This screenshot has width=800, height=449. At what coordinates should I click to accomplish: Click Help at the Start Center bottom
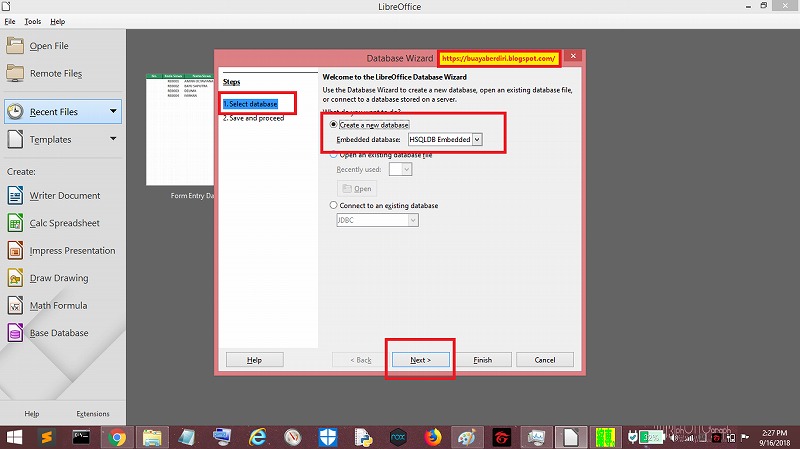32,414
